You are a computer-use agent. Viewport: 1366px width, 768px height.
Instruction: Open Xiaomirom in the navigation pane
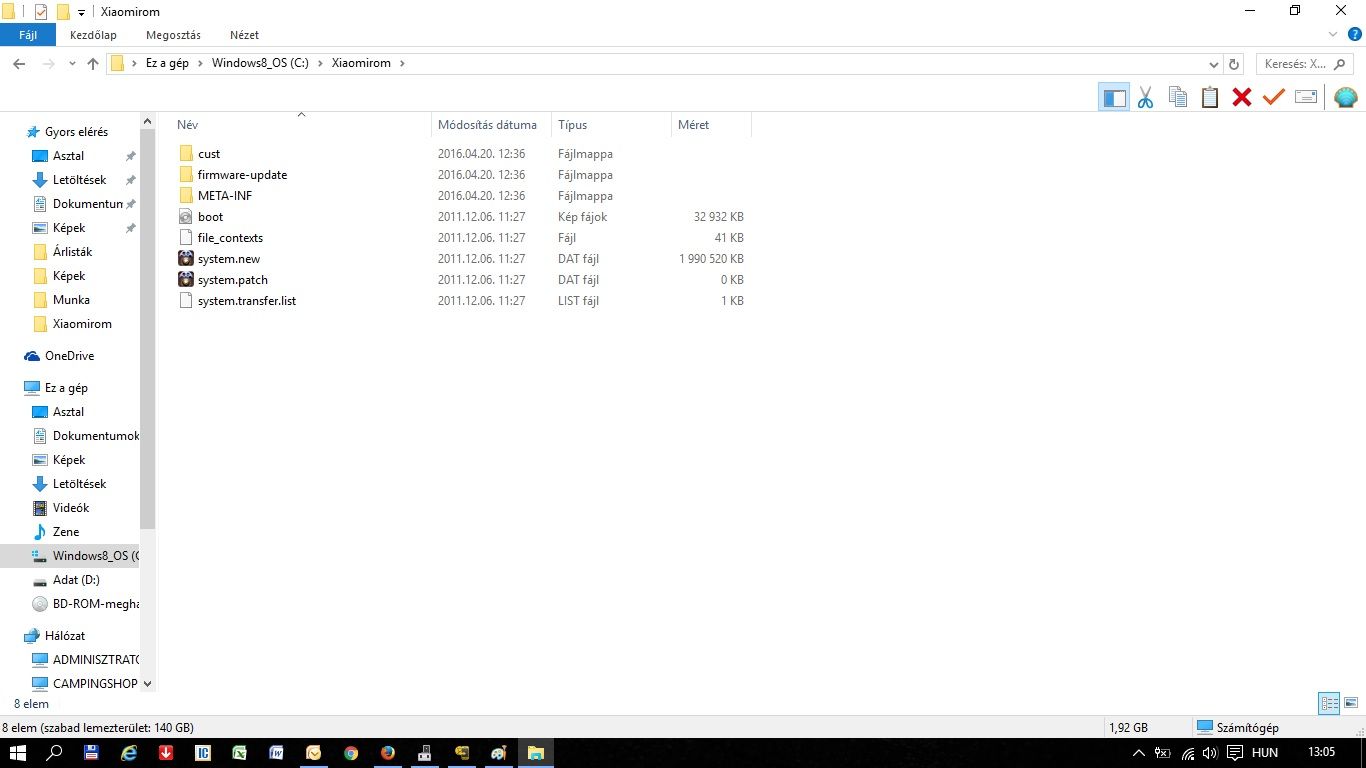coord(82,324)
